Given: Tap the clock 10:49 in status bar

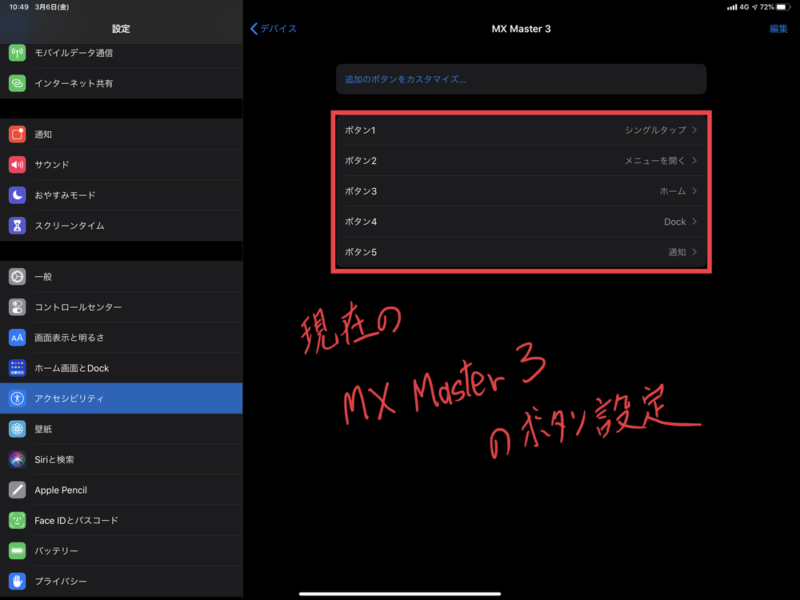Looking at the screenshot, I should (x=19, y=7).
